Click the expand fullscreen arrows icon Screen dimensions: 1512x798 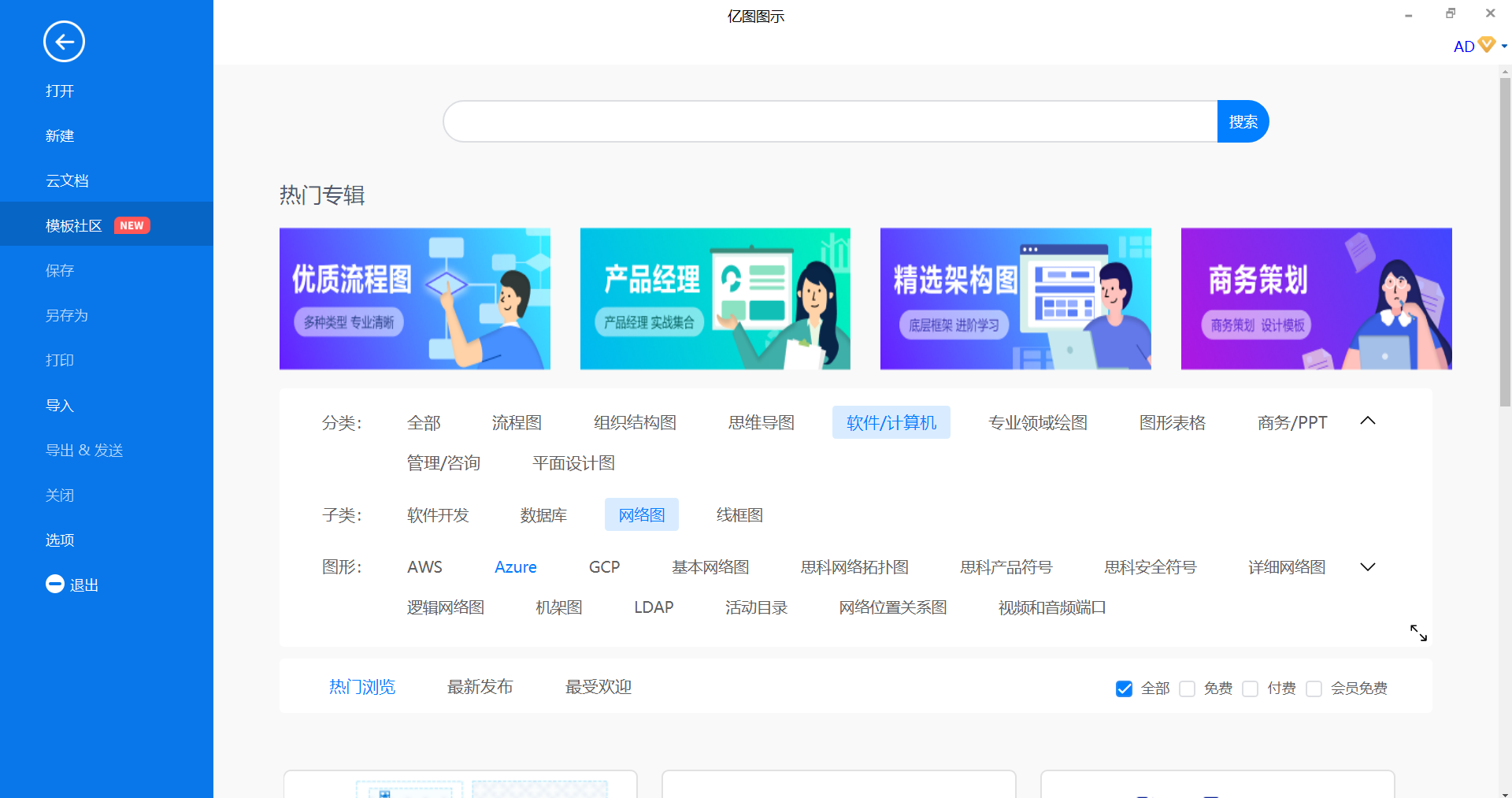(x=1418, y=633)
